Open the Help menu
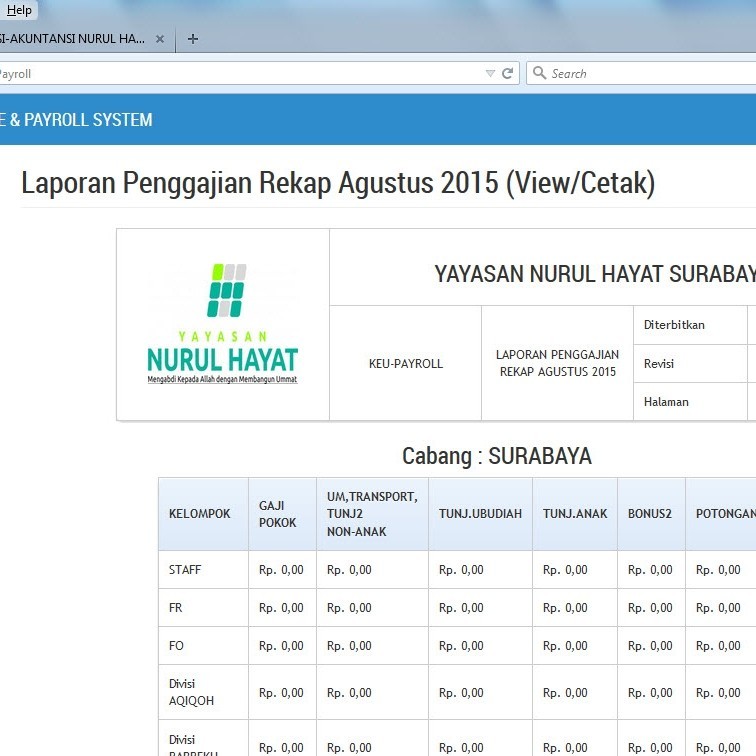 coord(19,10)
